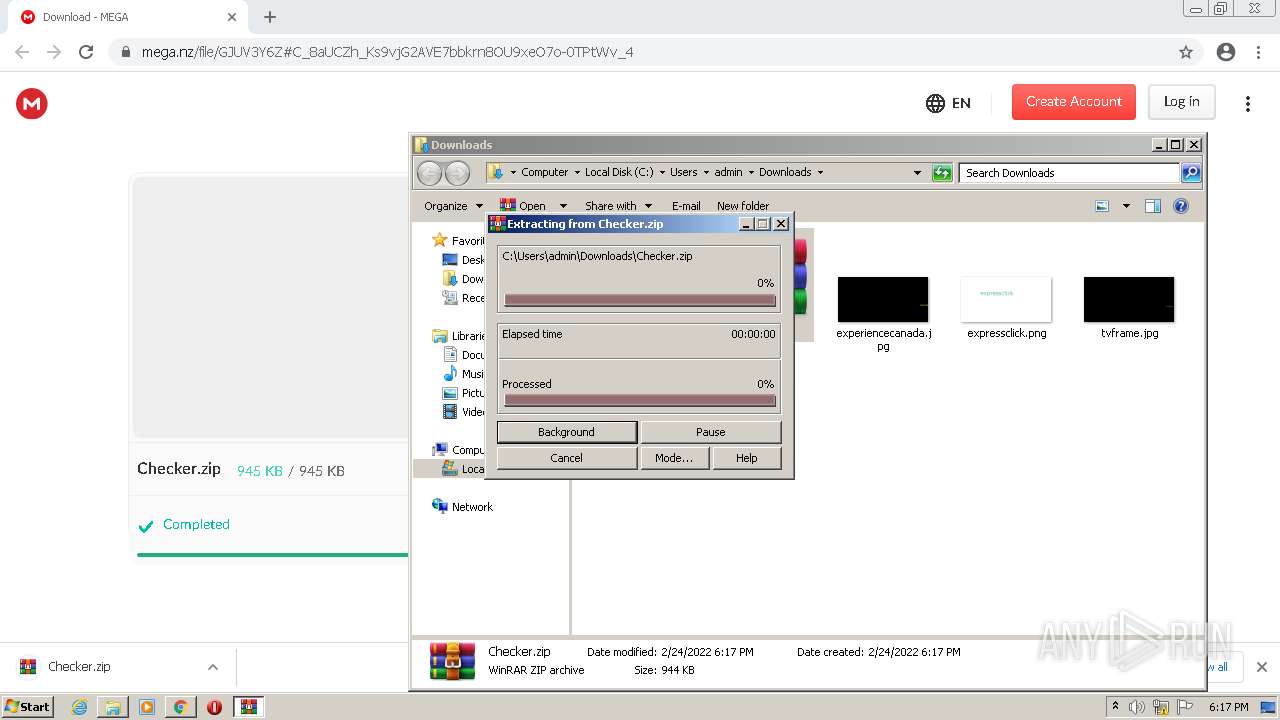This screenshot has width=1280, height=720.
Task: Click E-mail in Explorer toolbar
Action: (x=686, y=206)
